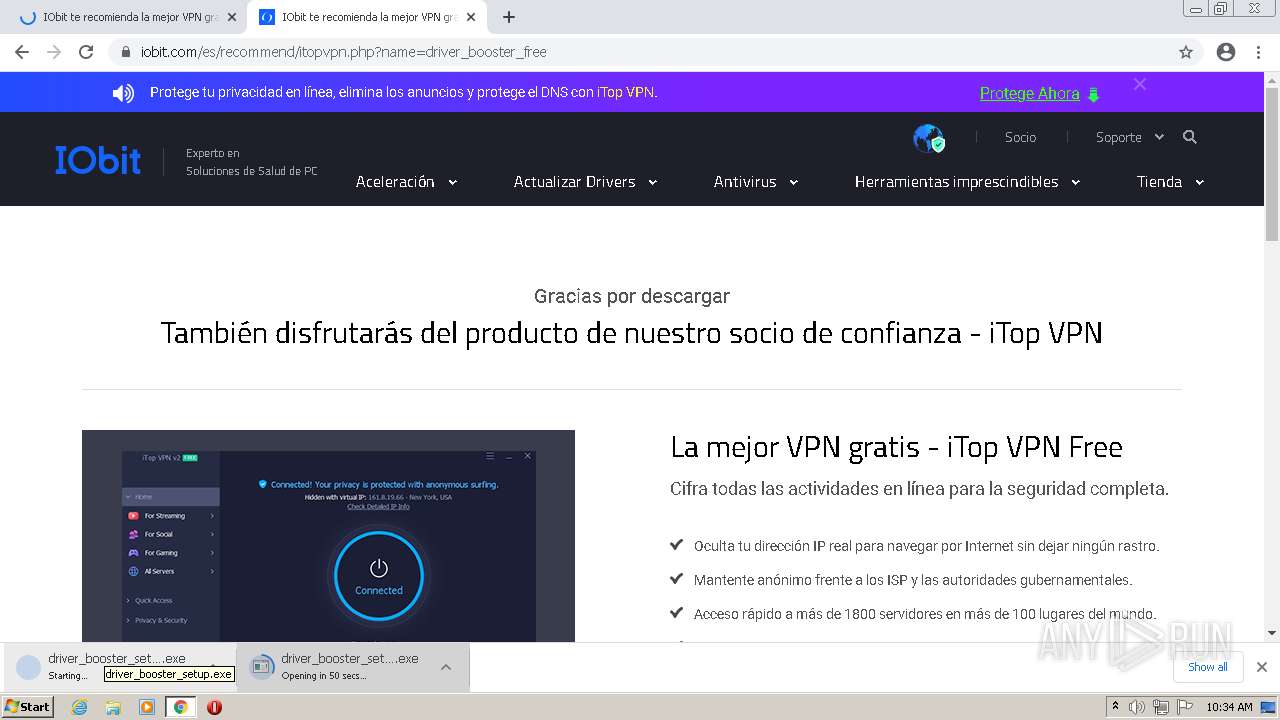Reload the current page

pyautogui.click(x=86, y=52)
